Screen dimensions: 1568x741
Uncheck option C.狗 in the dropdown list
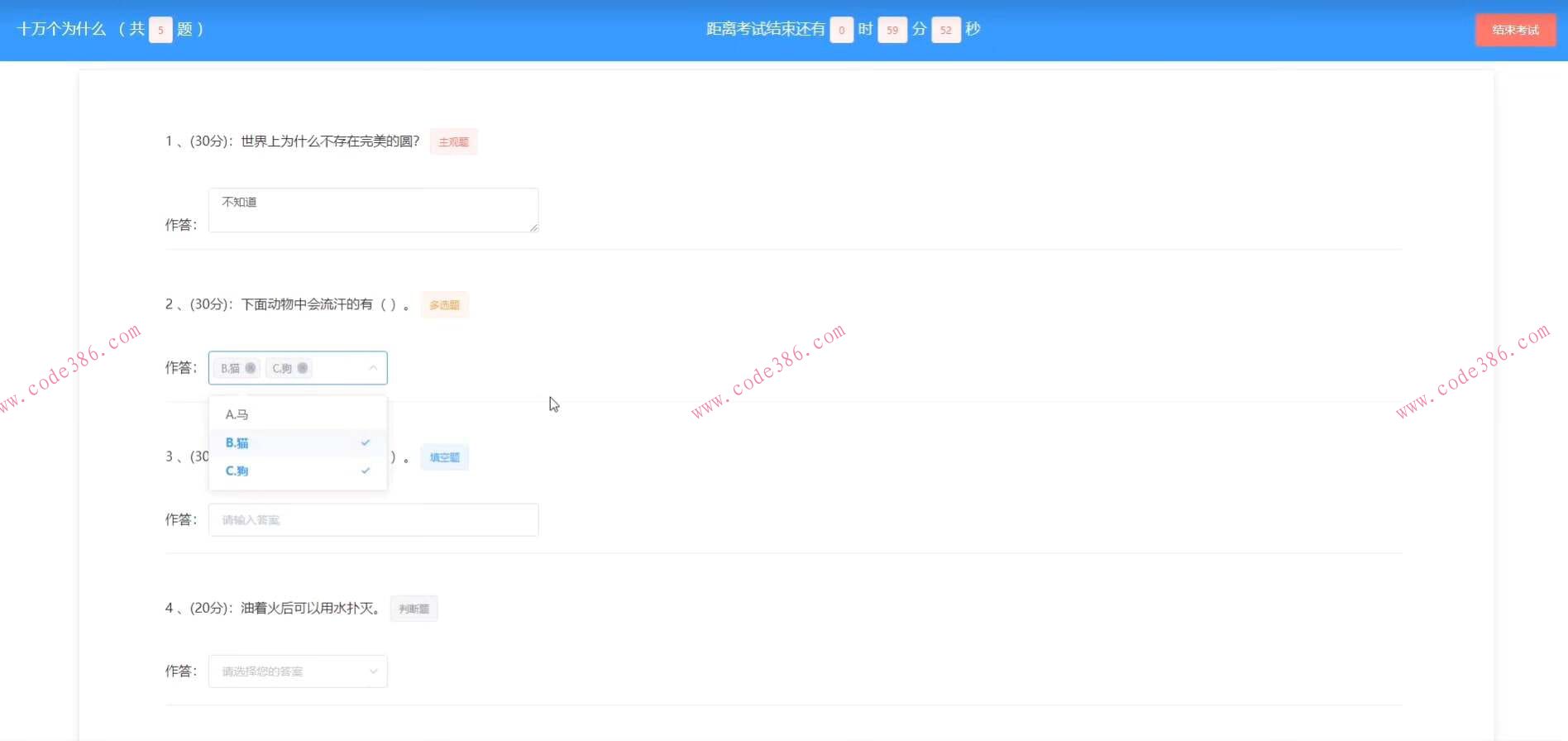pos(298,471)
